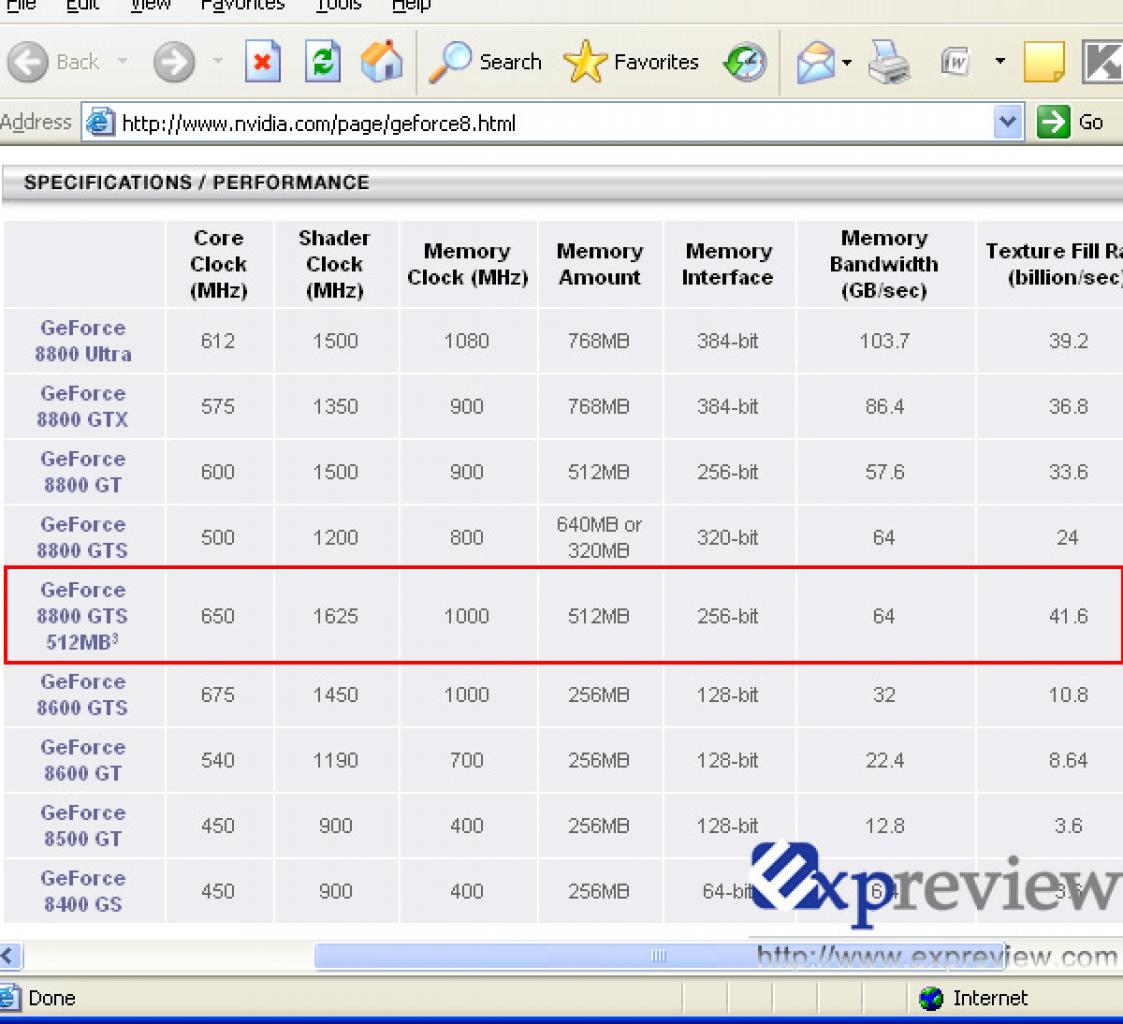Open the Mail button dropdown arrow
The image size is (1123, 1024).
(x=847, y=62)
